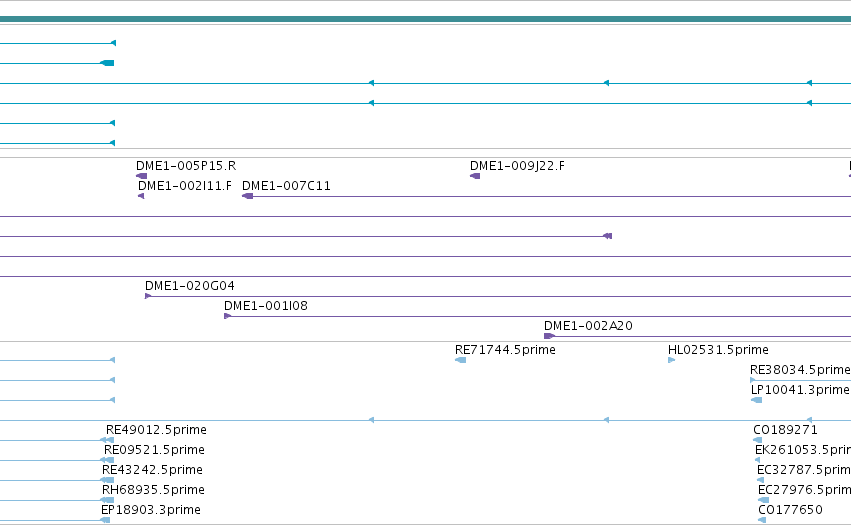Click the HL02531.5prime blue arrow glyph
The width and height of the screenshot is (851, 525).
[x=671, y=360]
